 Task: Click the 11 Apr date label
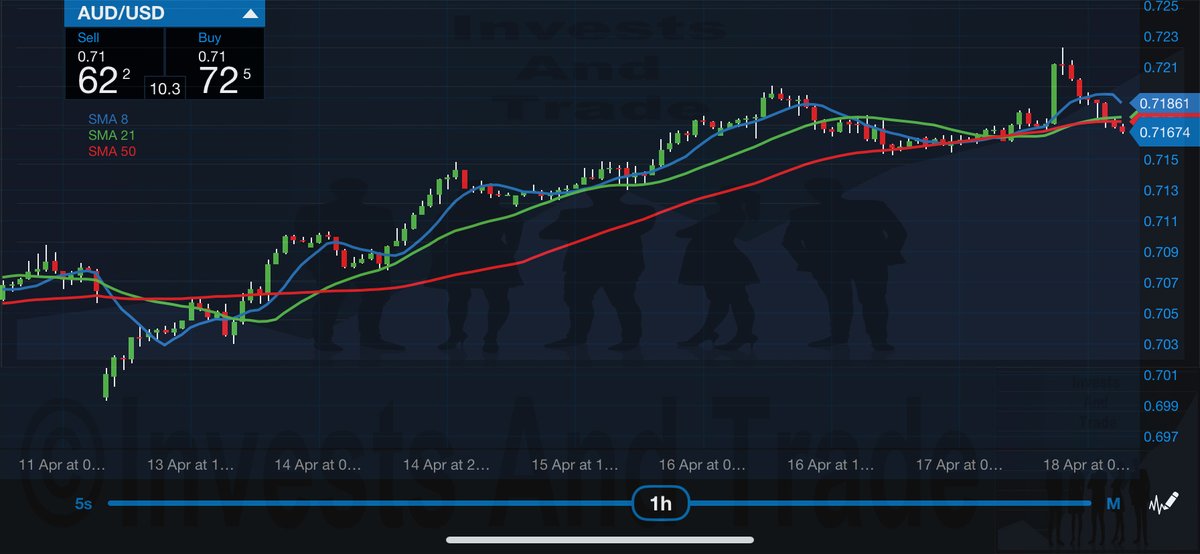point(62,464)
